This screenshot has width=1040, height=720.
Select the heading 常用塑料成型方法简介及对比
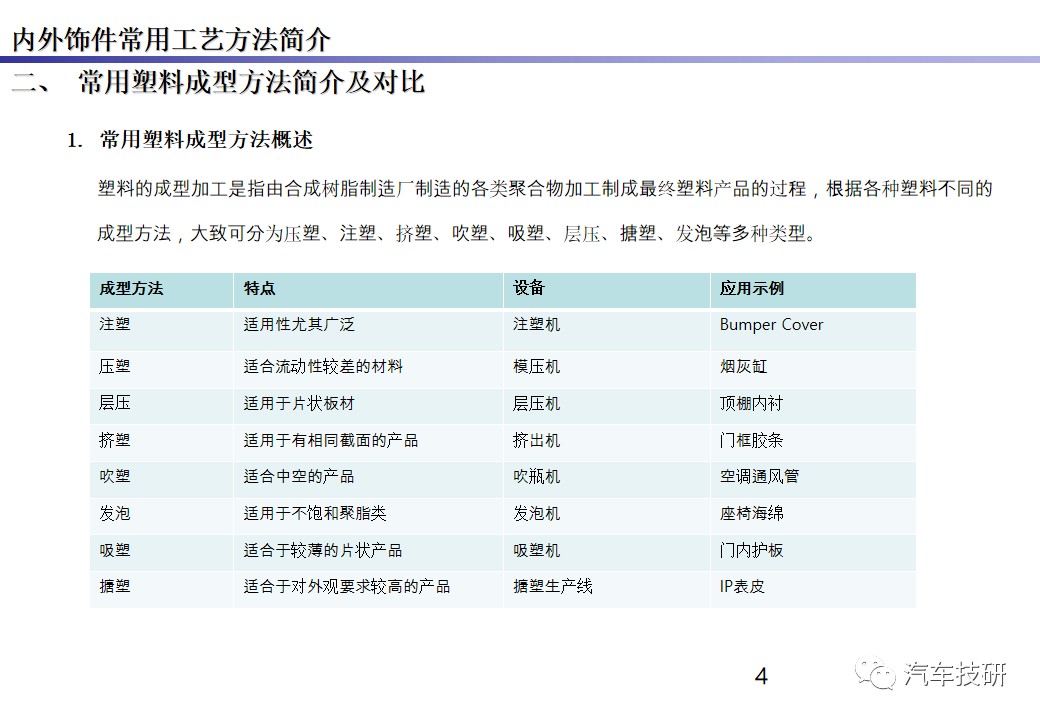point(251,82)
